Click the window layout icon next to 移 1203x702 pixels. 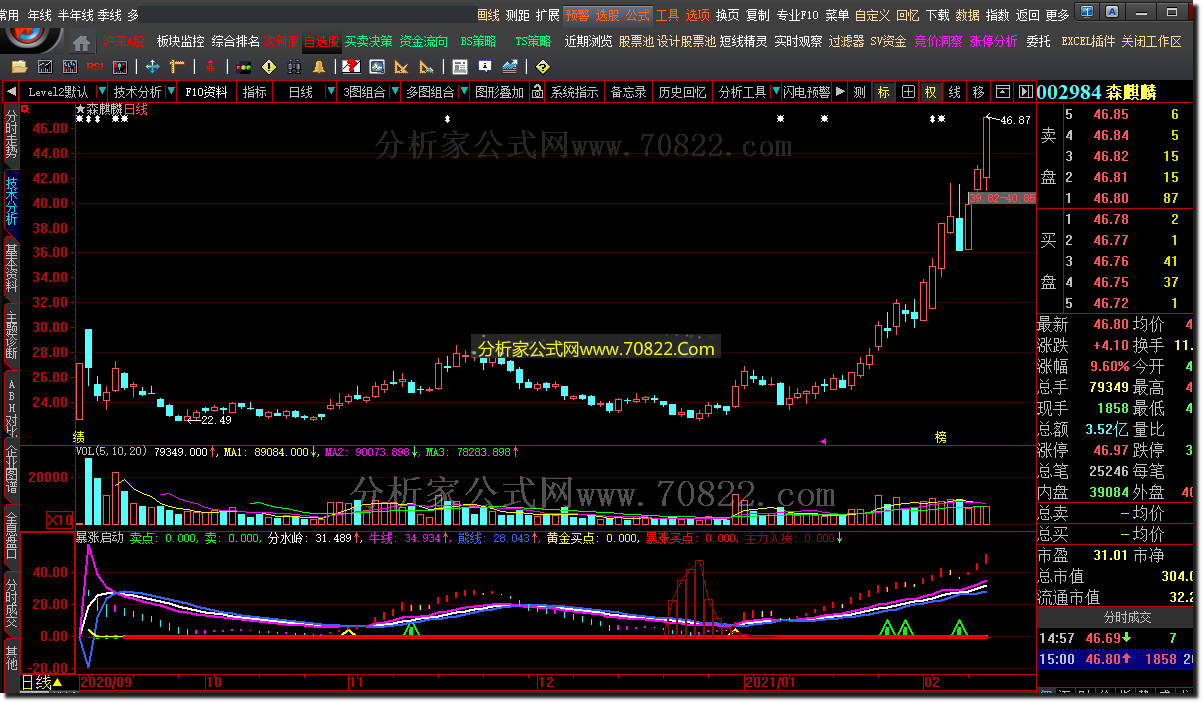pyautogui.click(x=1002, y=91)
